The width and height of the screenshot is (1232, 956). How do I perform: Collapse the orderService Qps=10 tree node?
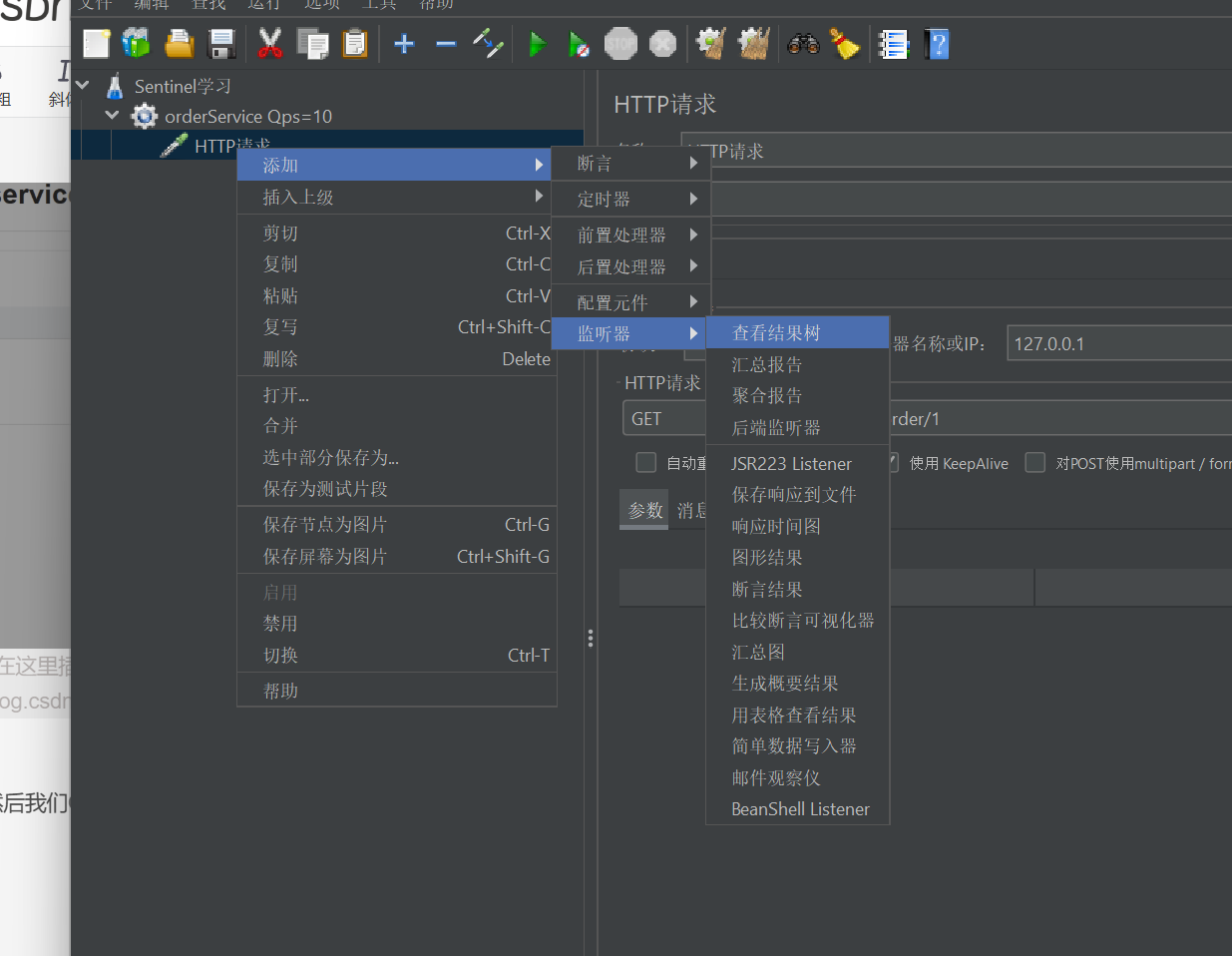tap(112, 116)
